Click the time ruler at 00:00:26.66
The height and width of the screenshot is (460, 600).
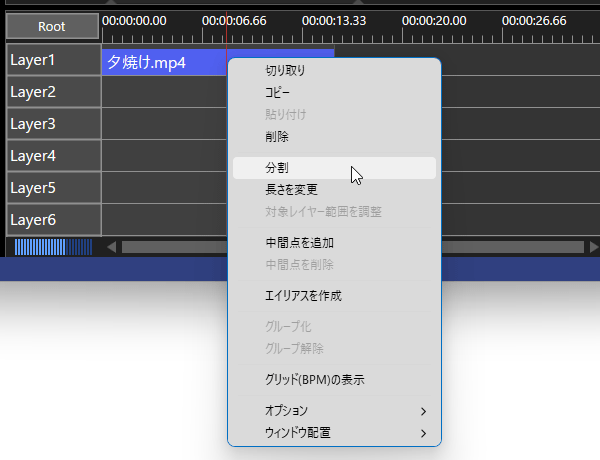534,21
